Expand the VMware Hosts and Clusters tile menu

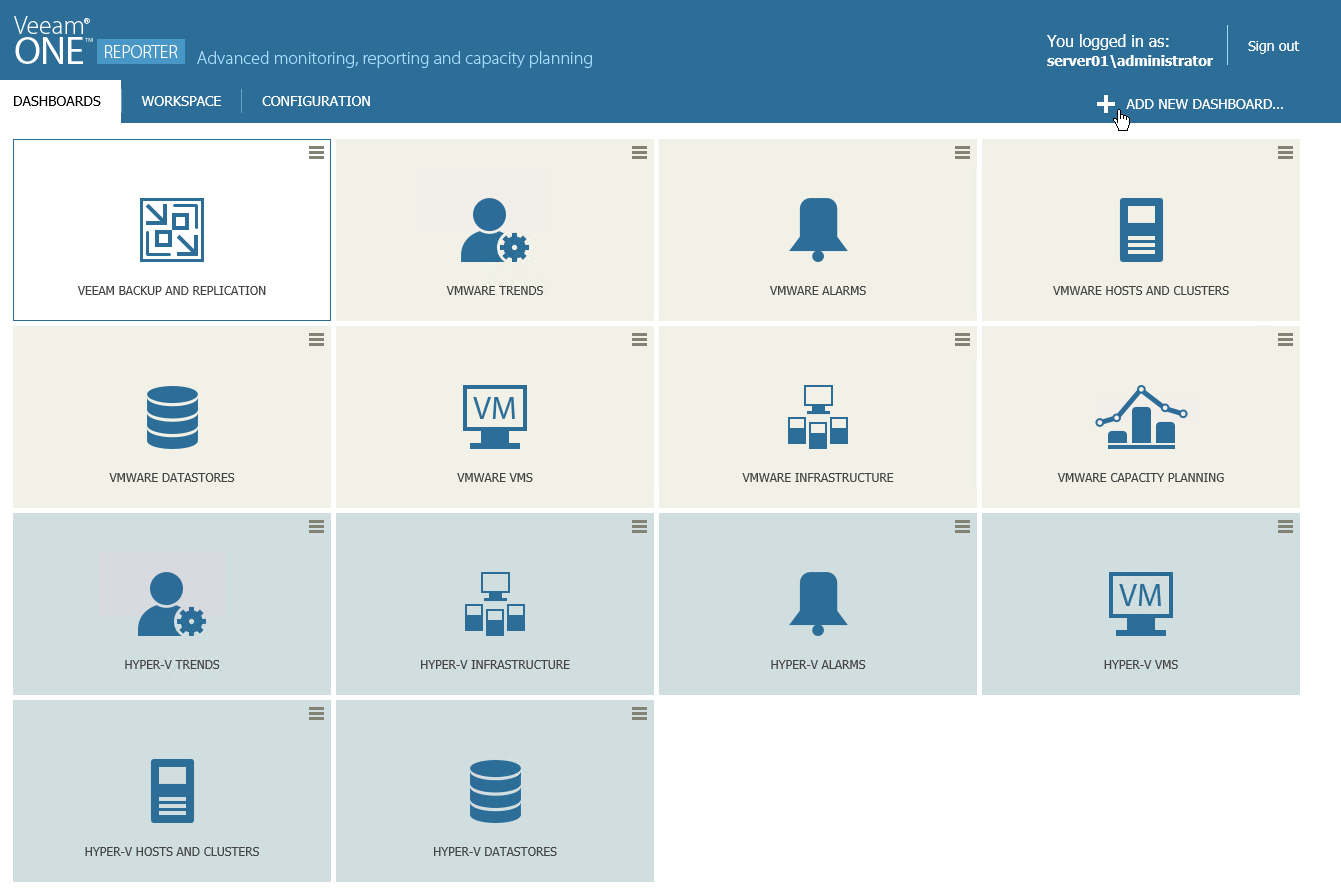[x=1286, y=152]
